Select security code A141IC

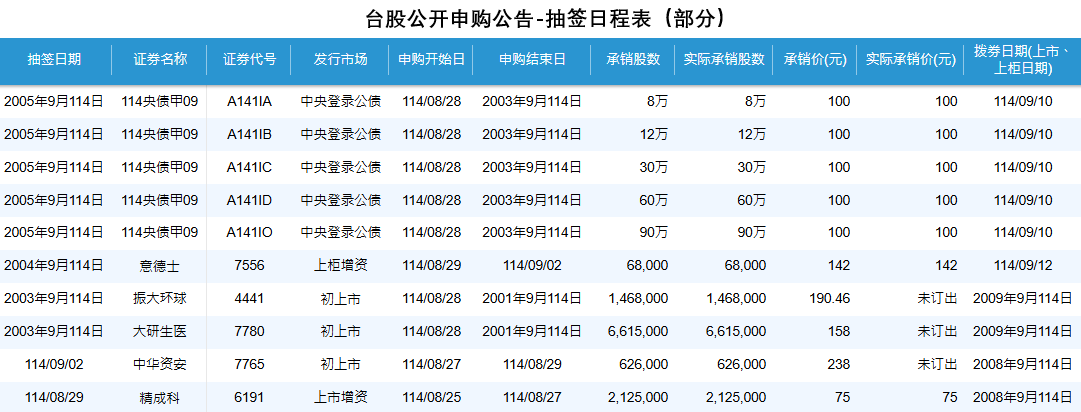250,167
